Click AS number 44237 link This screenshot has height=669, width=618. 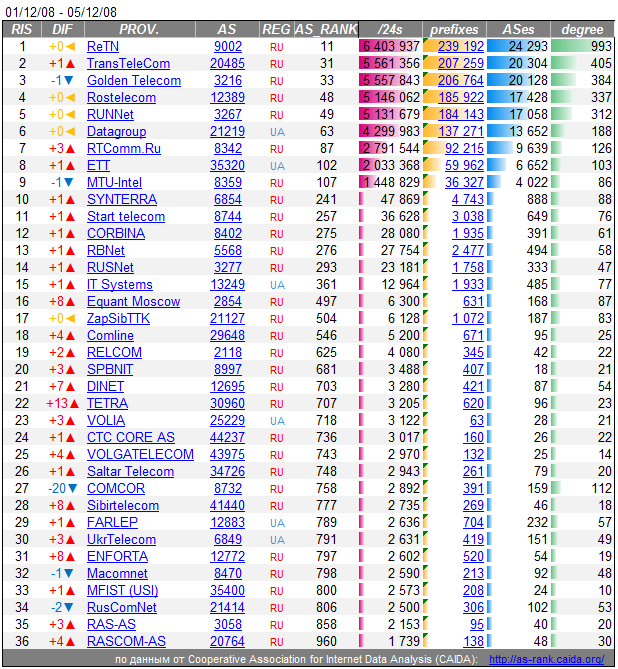227,437
